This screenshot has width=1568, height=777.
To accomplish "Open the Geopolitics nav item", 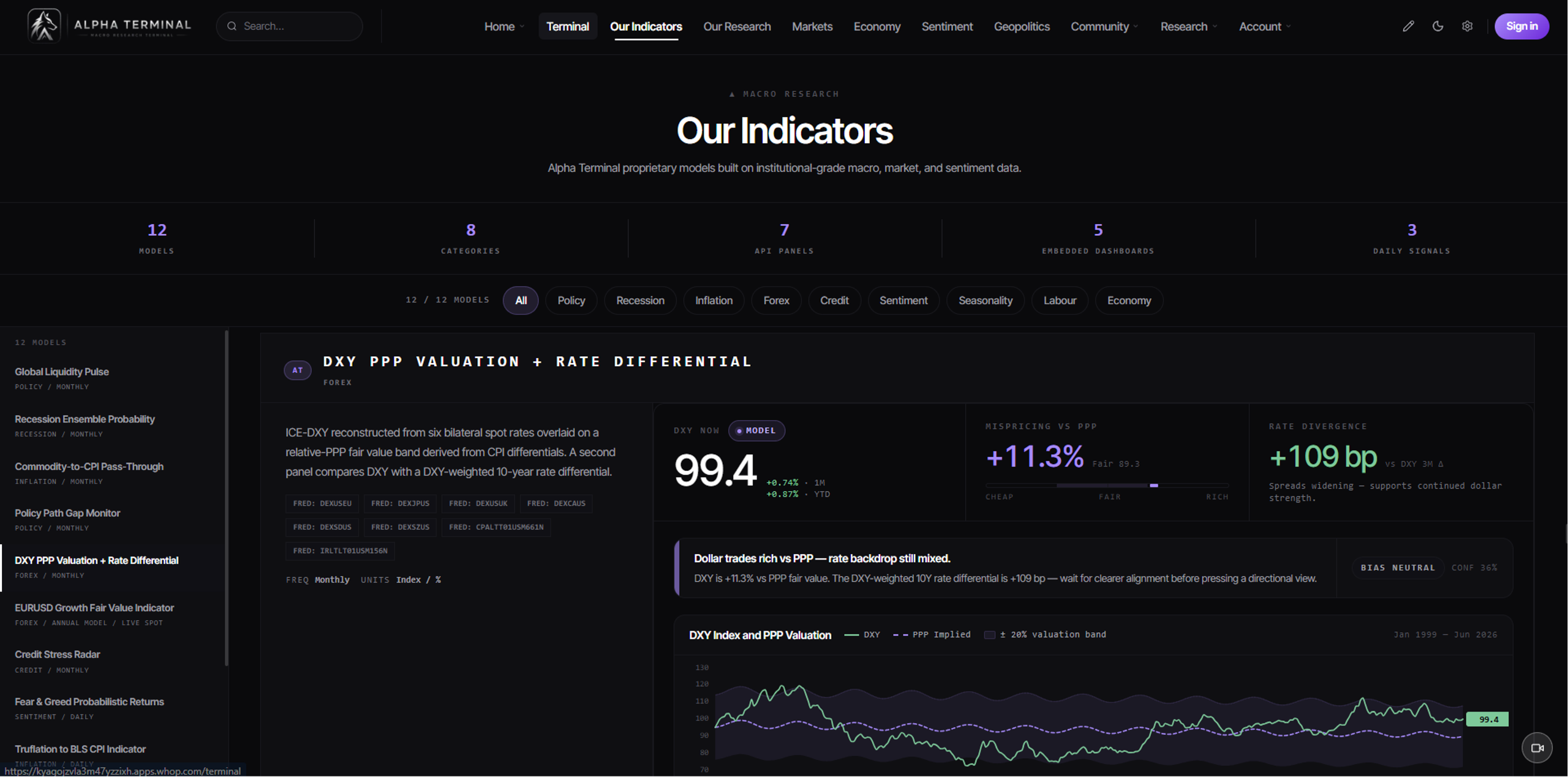I will pos(1022,26).
